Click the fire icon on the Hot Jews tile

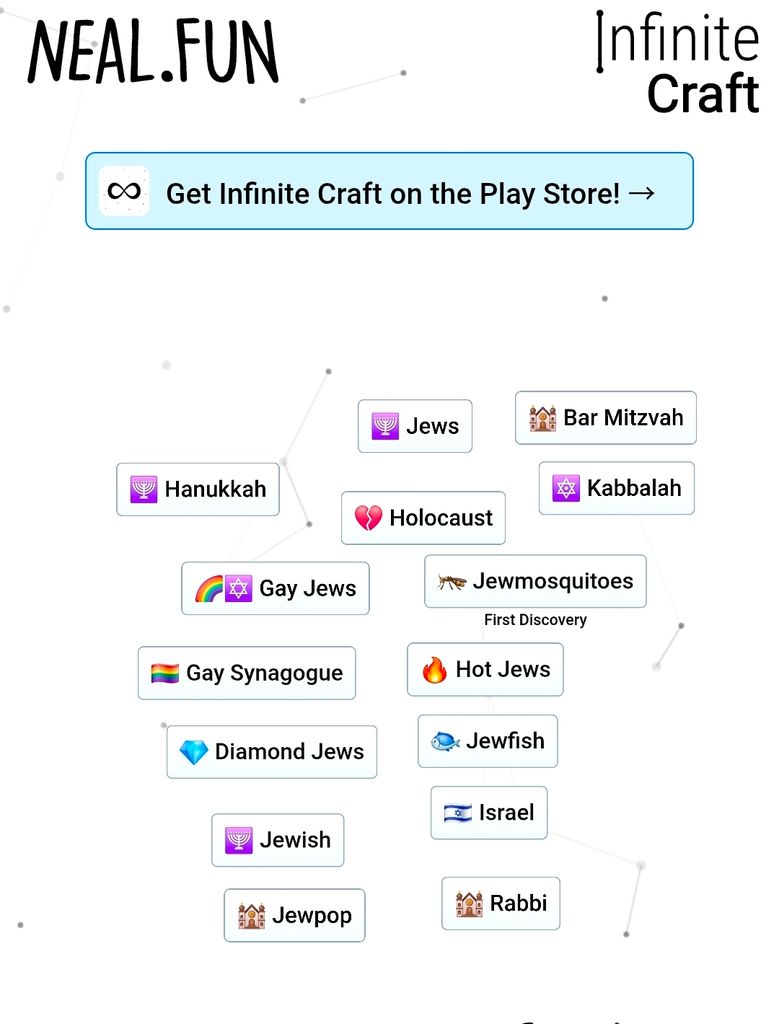click(434, 669)
